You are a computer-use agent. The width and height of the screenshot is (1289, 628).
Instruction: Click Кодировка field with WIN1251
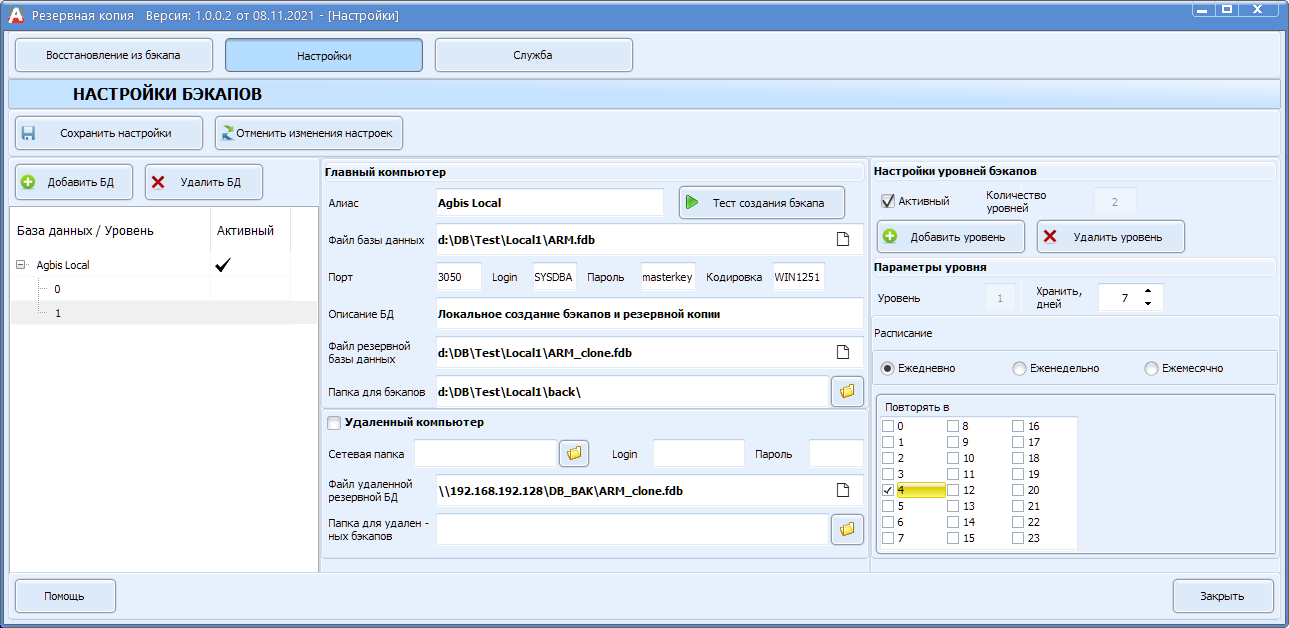(x=798, y=277)
